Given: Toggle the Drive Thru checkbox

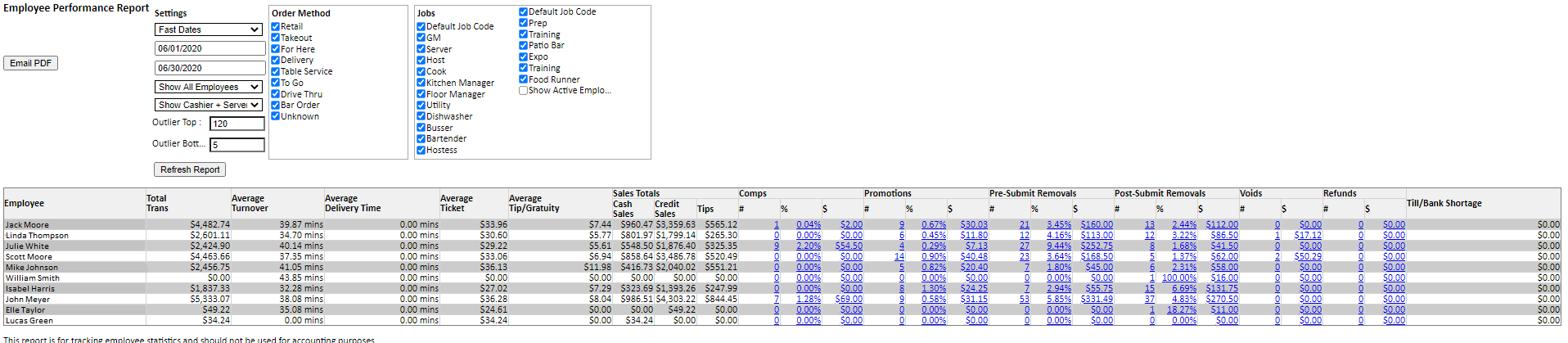Looking at the screenshot, I should pyautogui.click(x=276, y=94).
